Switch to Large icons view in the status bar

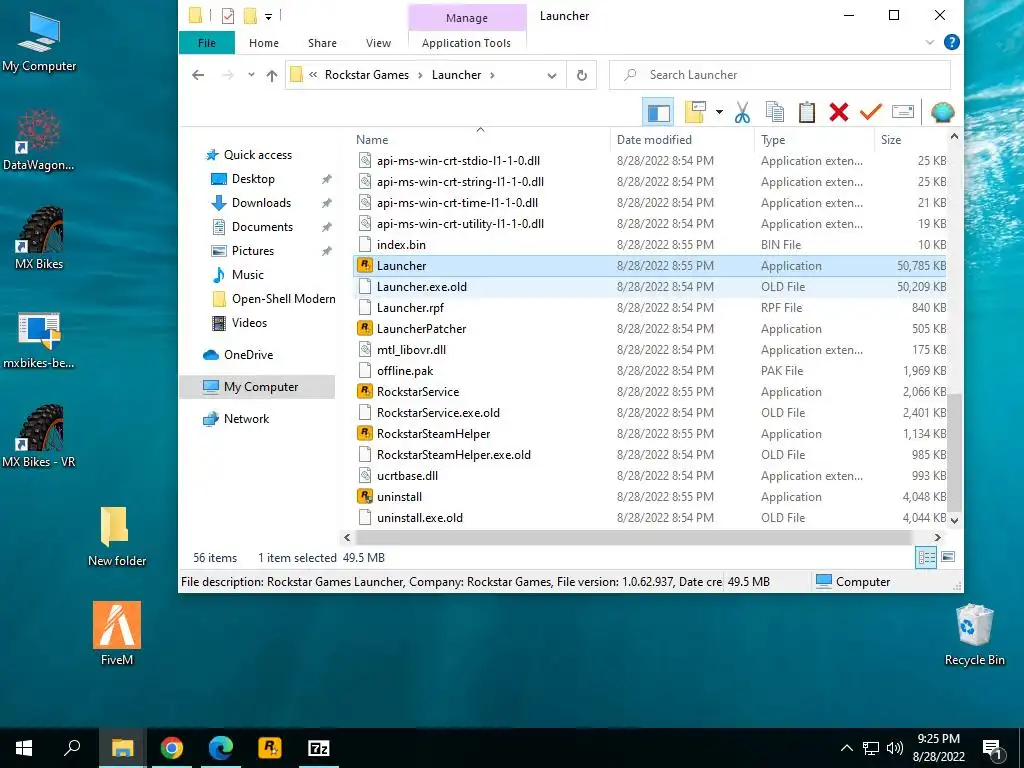[x=948, y=557]
